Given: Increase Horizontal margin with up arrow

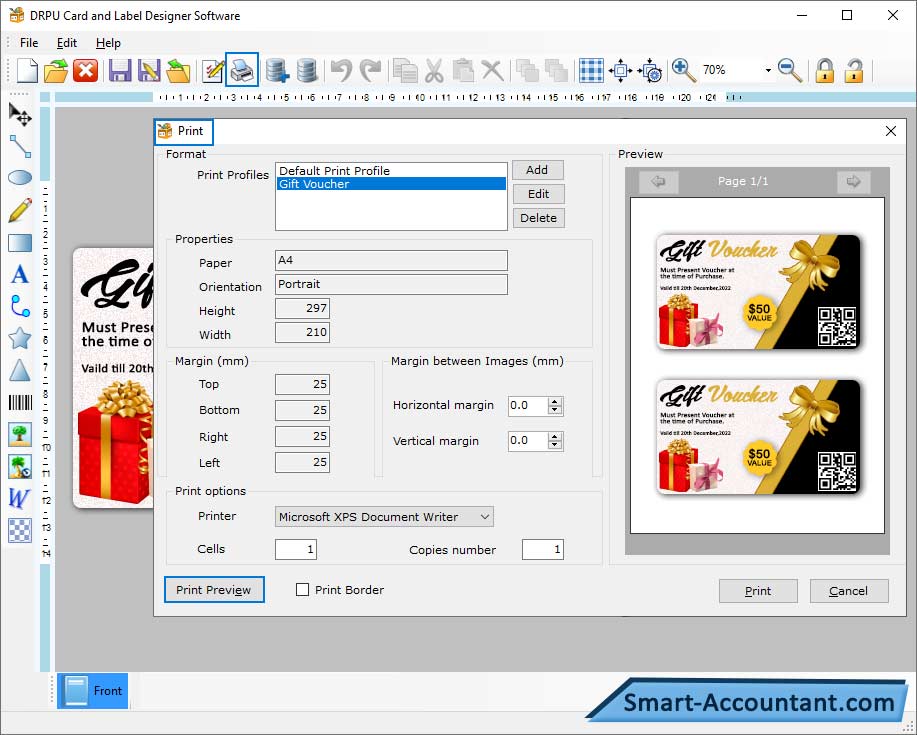Looking at the screenshot, I should point(554,401).
